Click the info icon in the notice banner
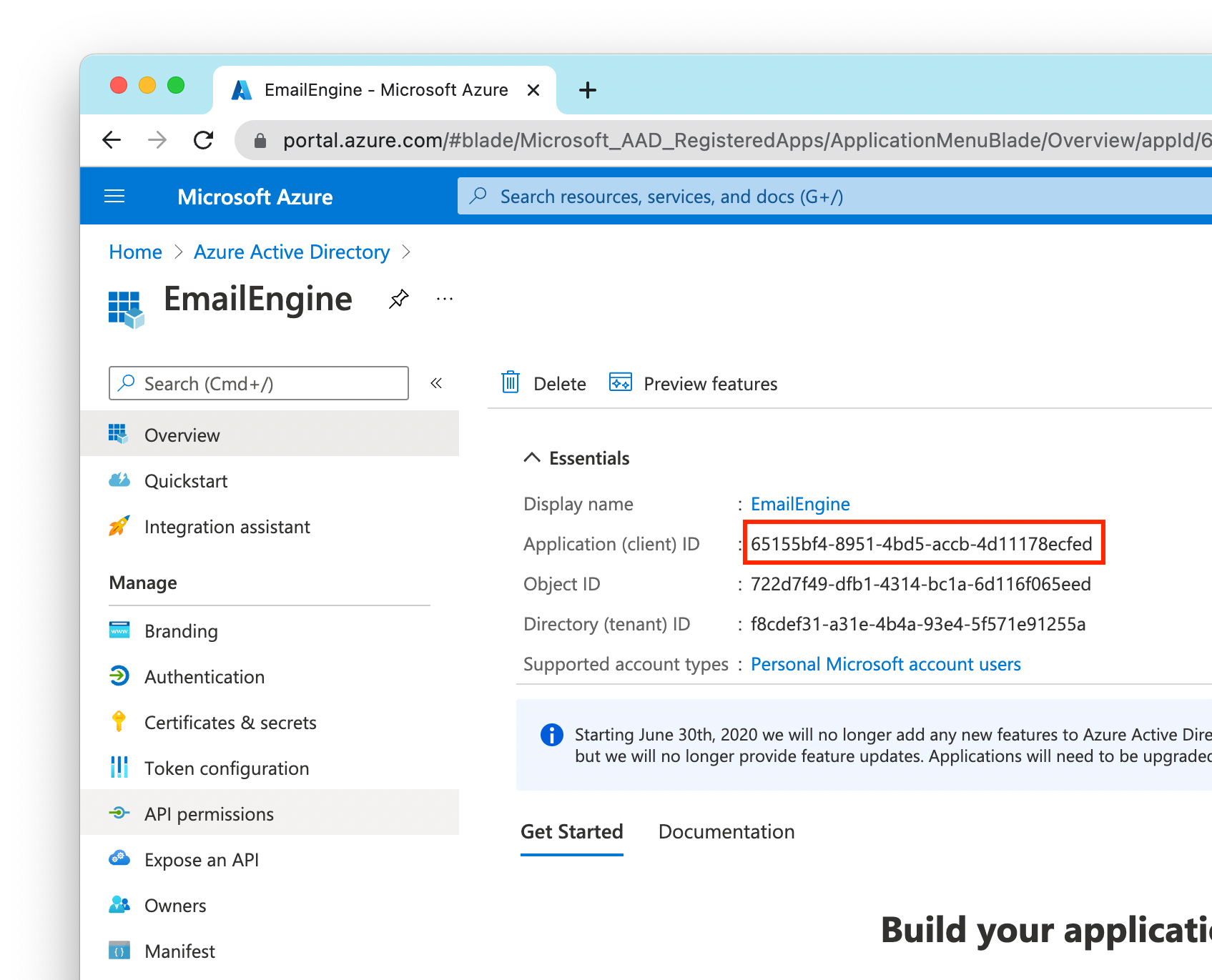This screenshot has width=1212, height=980. [552, 734]
